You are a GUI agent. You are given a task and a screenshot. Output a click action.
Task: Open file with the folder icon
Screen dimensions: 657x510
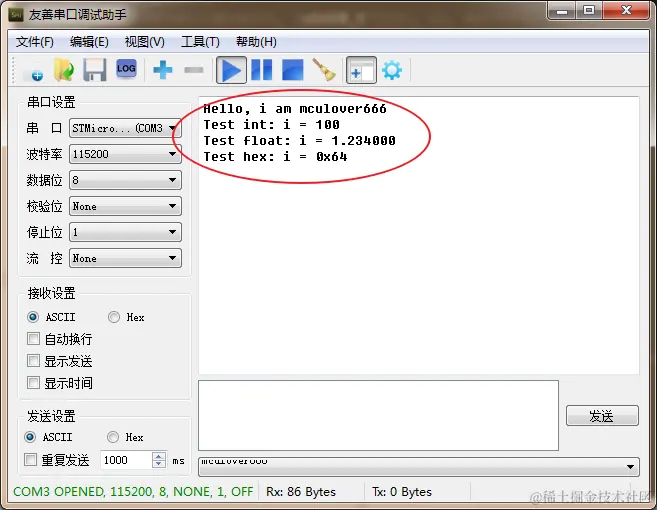[x=64, y=70]
